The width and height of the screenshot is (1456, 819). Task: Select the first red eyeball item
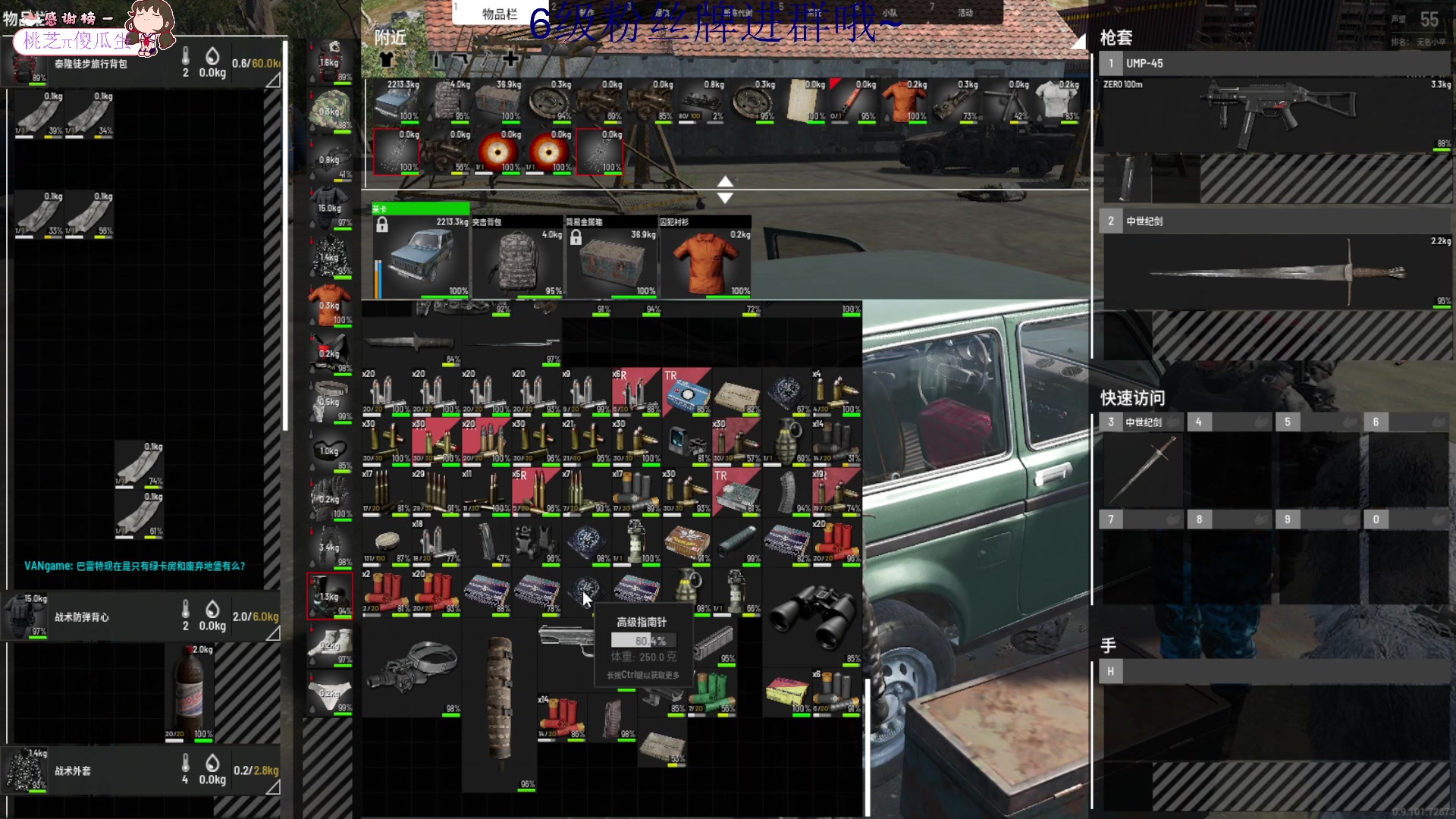coord(497,150)
